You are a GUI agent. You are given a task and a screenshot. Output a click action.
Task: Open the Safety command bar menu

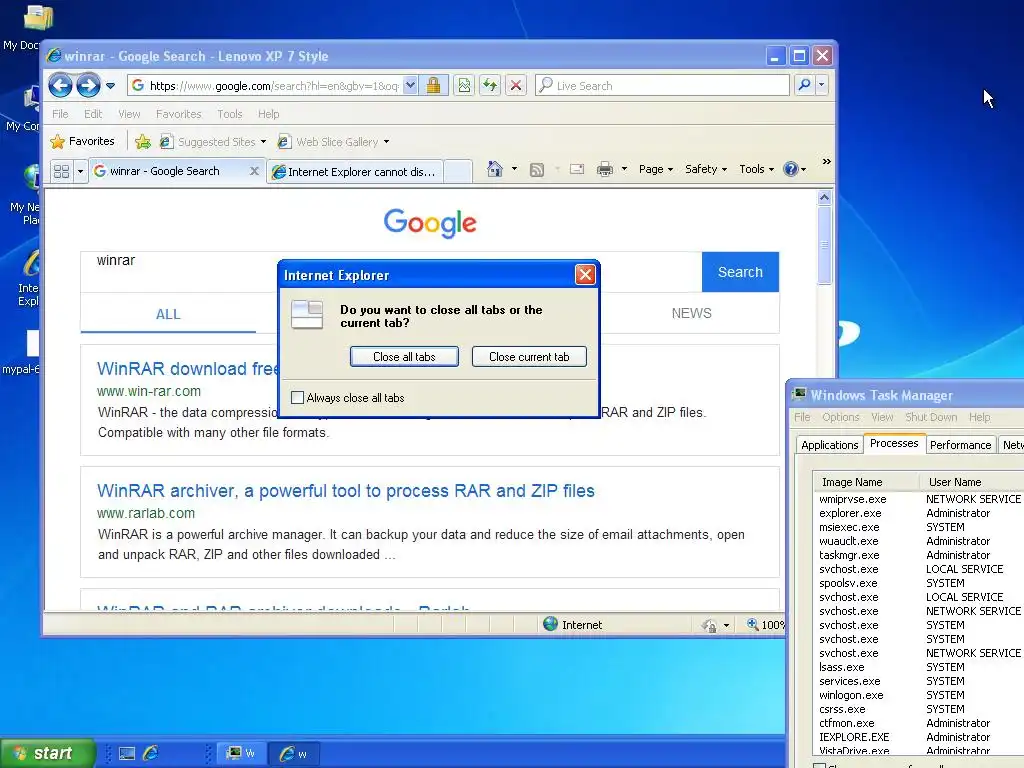coord(706,169)
